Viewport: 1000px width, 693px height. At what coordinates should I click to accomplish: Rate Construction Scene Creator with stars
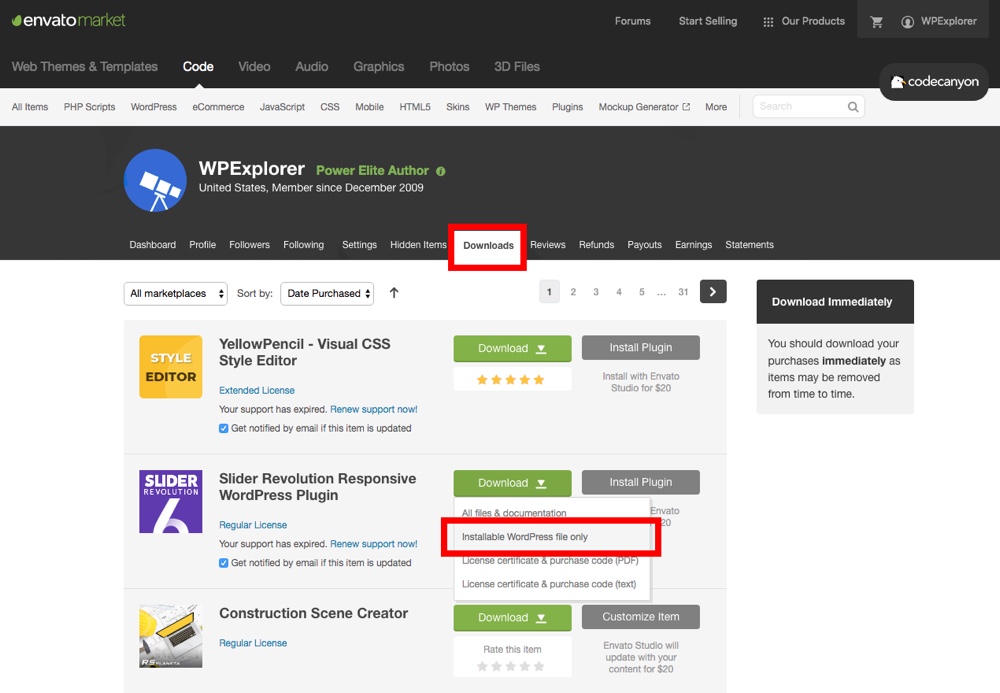click(511, 666)
